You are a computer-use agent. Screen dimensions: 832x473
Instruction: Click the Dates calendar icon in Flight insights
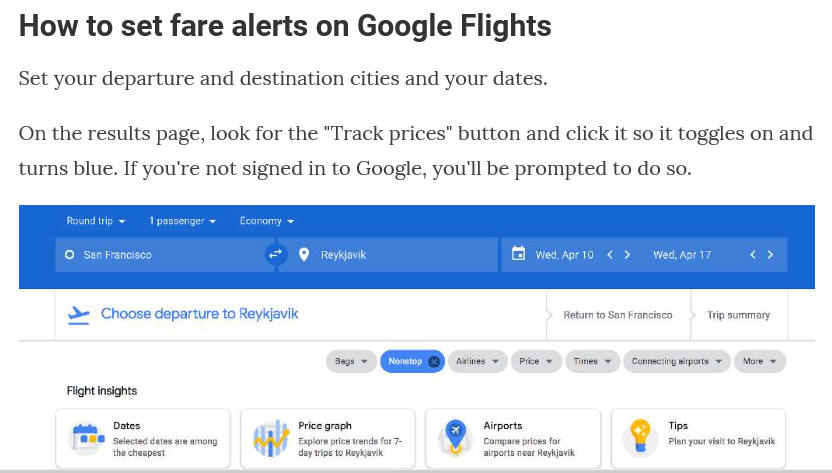tap(88, 438)
